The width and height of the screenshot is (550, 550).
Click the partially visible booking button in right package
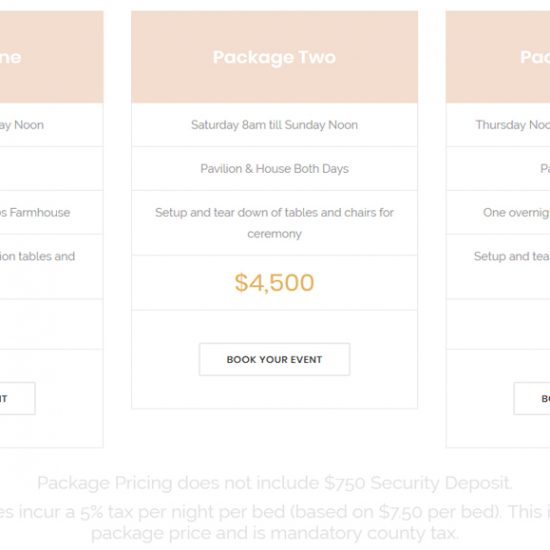(532, 398)
